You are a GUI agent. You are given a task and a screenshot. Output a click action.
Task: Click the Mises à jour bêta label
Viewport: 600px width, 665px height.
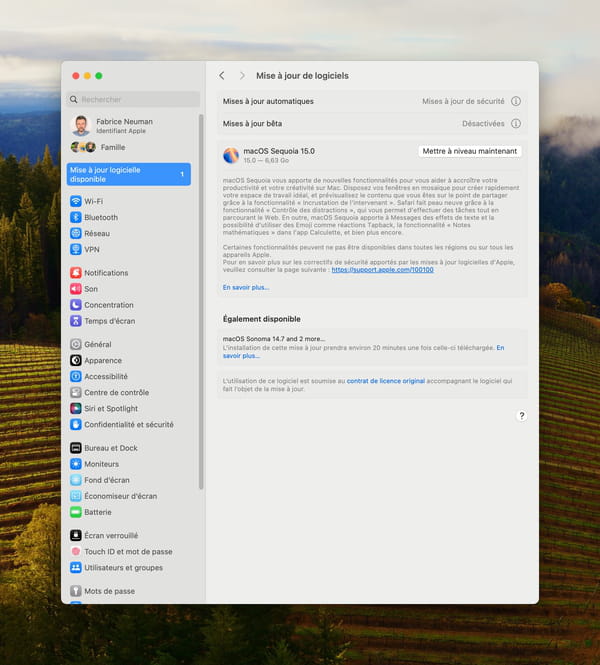point(252,123)
